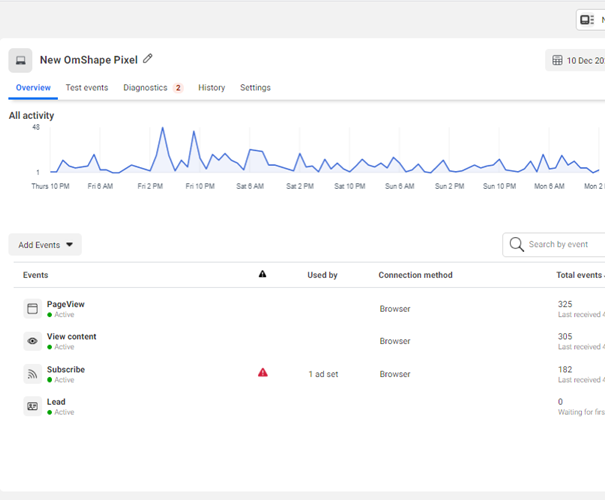605x500 pixels.
Task: Click the panel layout icon at top right
Action: pos(587,20)
